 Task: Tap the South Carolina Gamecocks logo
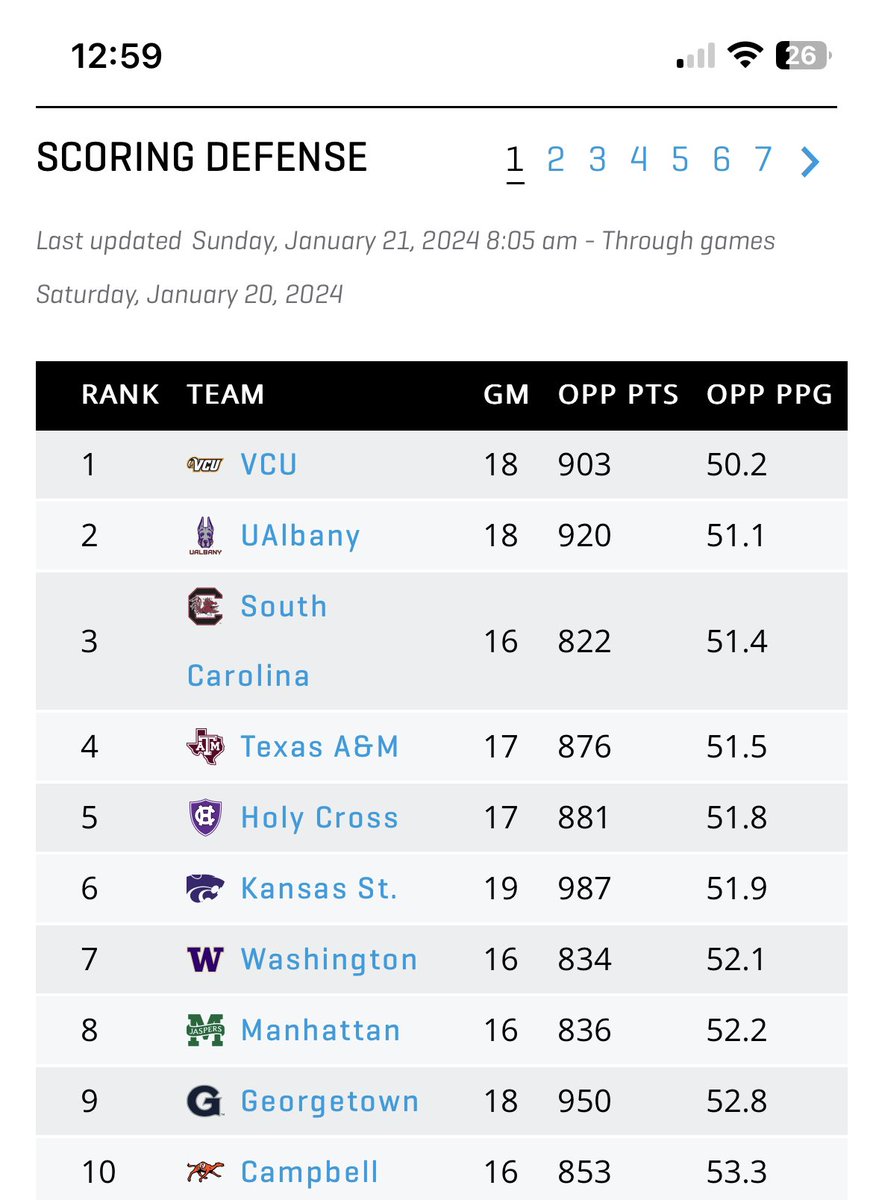pos(204,607)
